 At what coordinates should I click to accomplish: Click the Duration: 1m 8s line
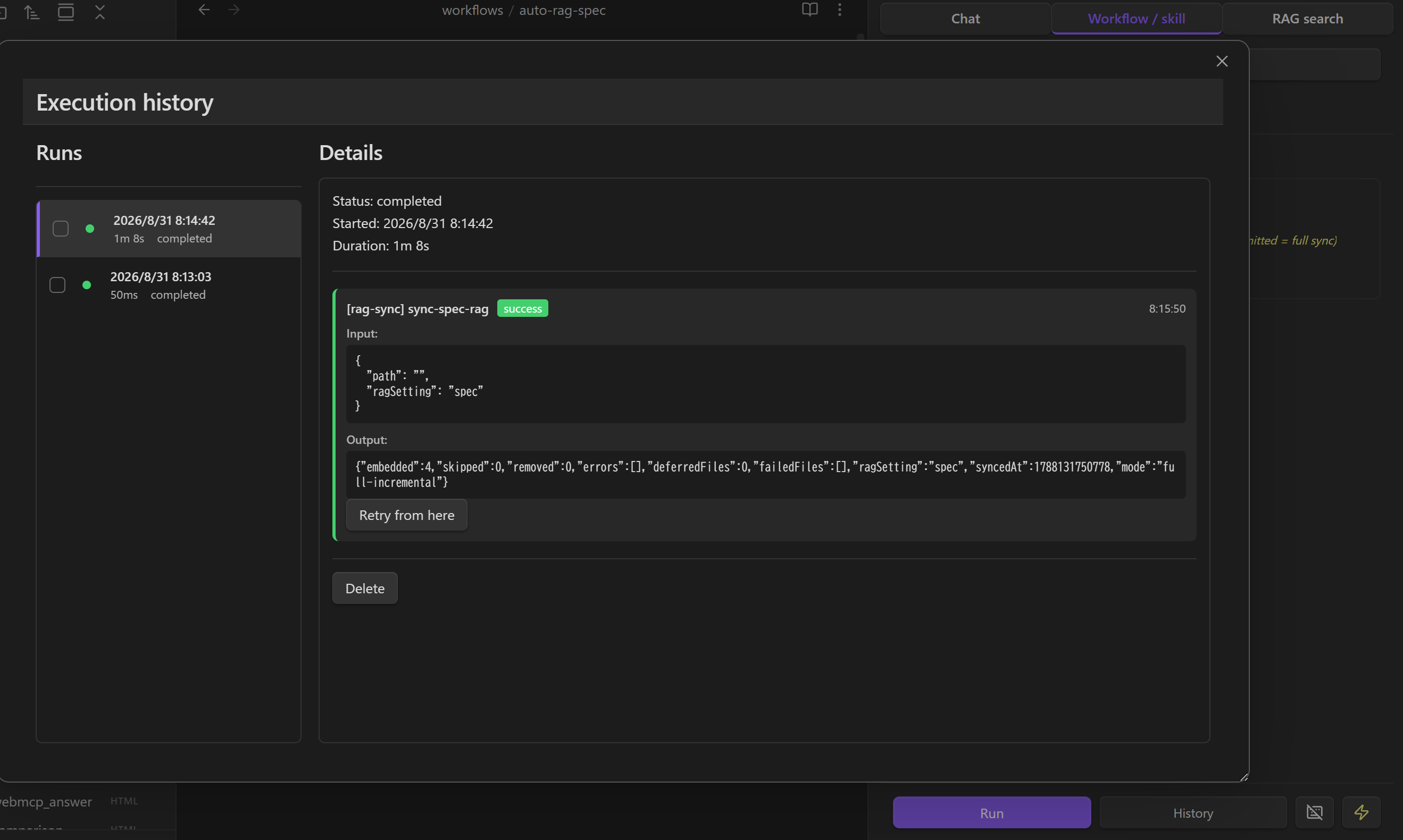coord(380,246)
